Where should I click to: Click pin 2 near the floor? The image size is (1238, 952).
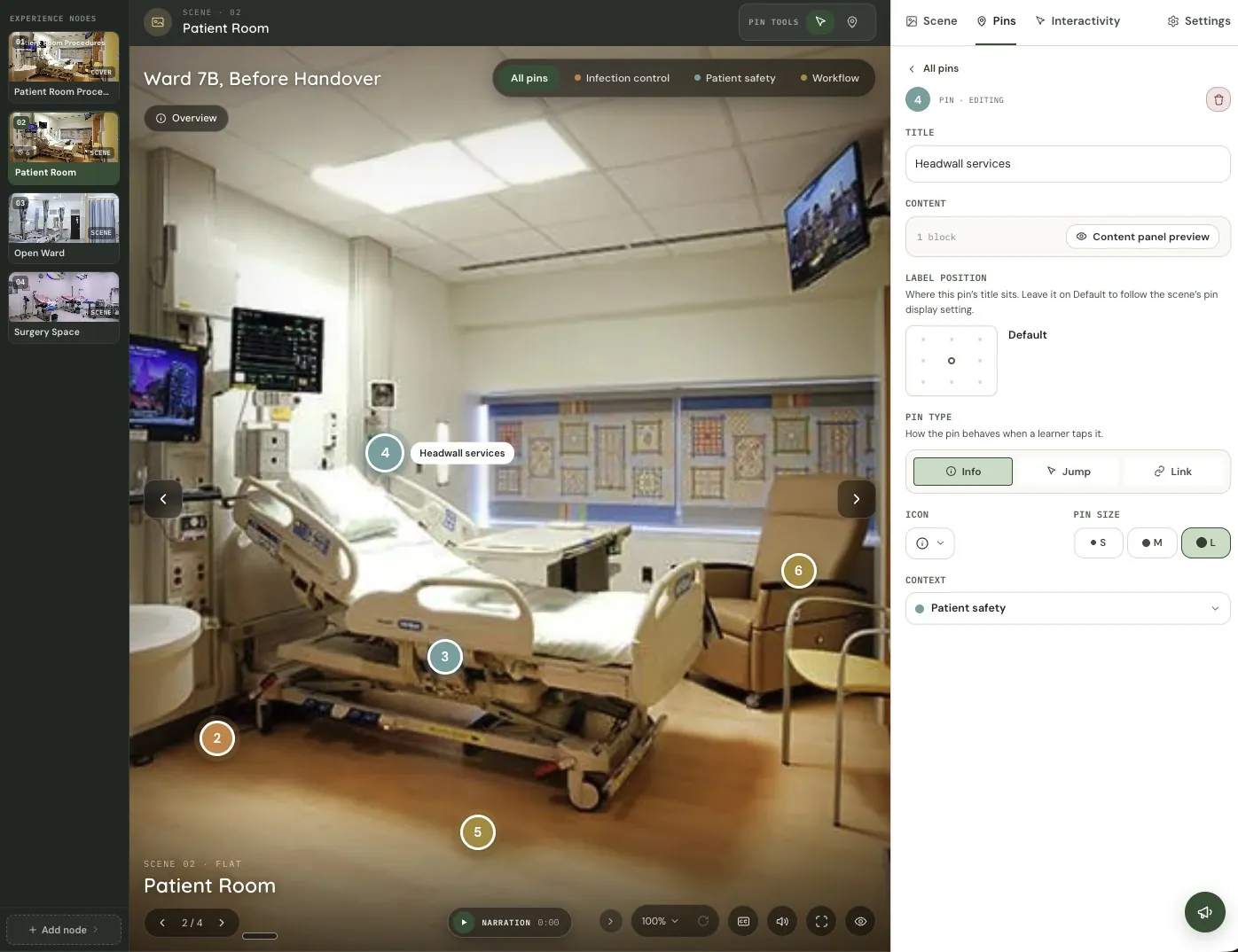[x=217, y=738]
